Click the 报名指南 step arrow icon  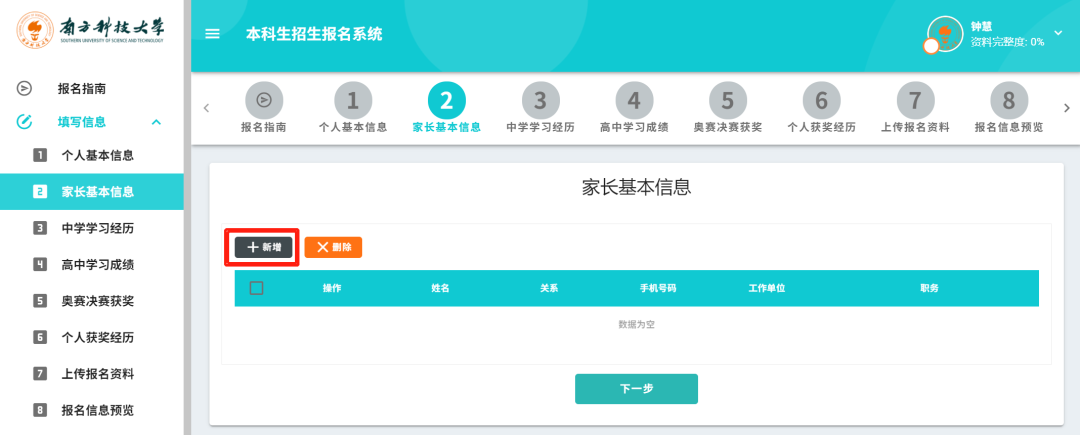coord(264,100)
